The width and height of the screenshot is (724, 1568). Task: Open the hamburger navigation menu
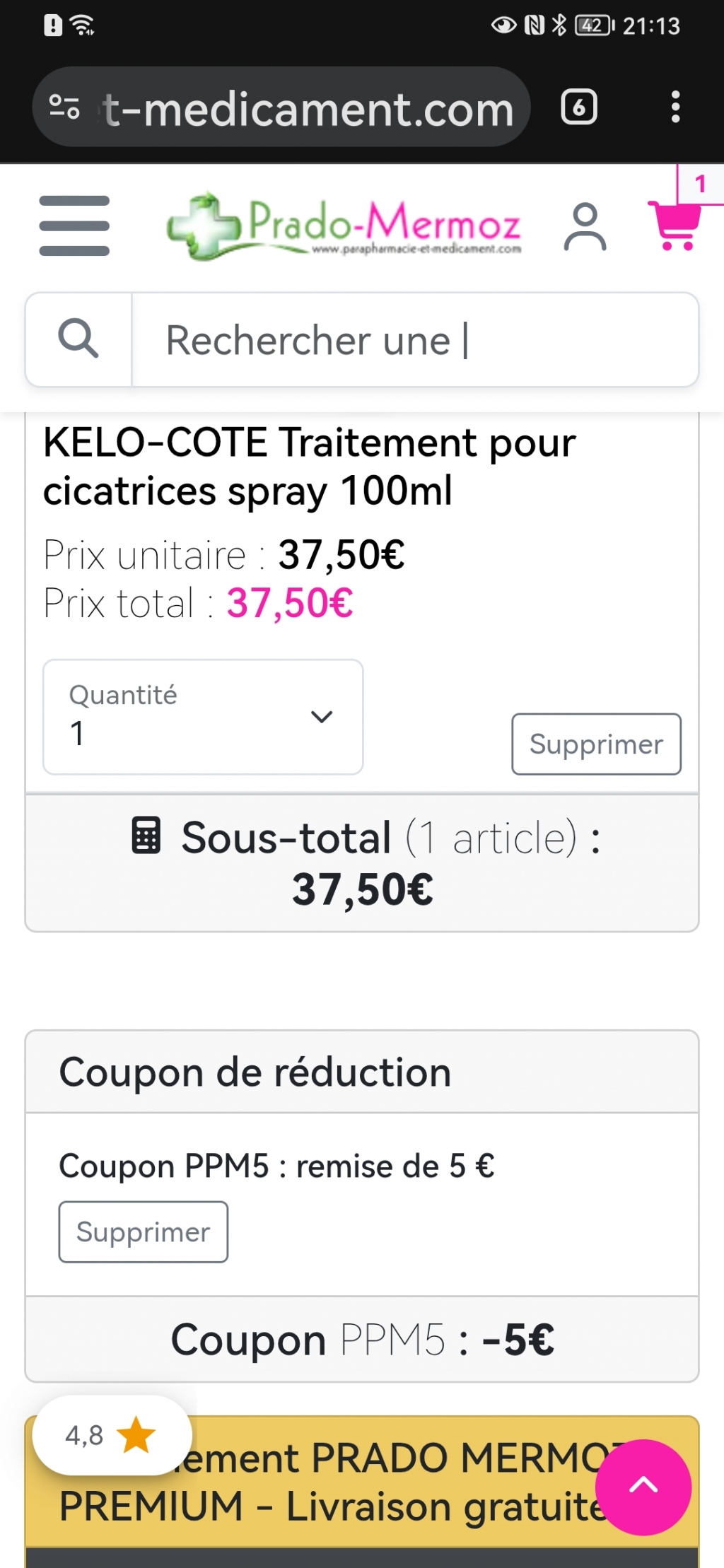tap(74, 226)
